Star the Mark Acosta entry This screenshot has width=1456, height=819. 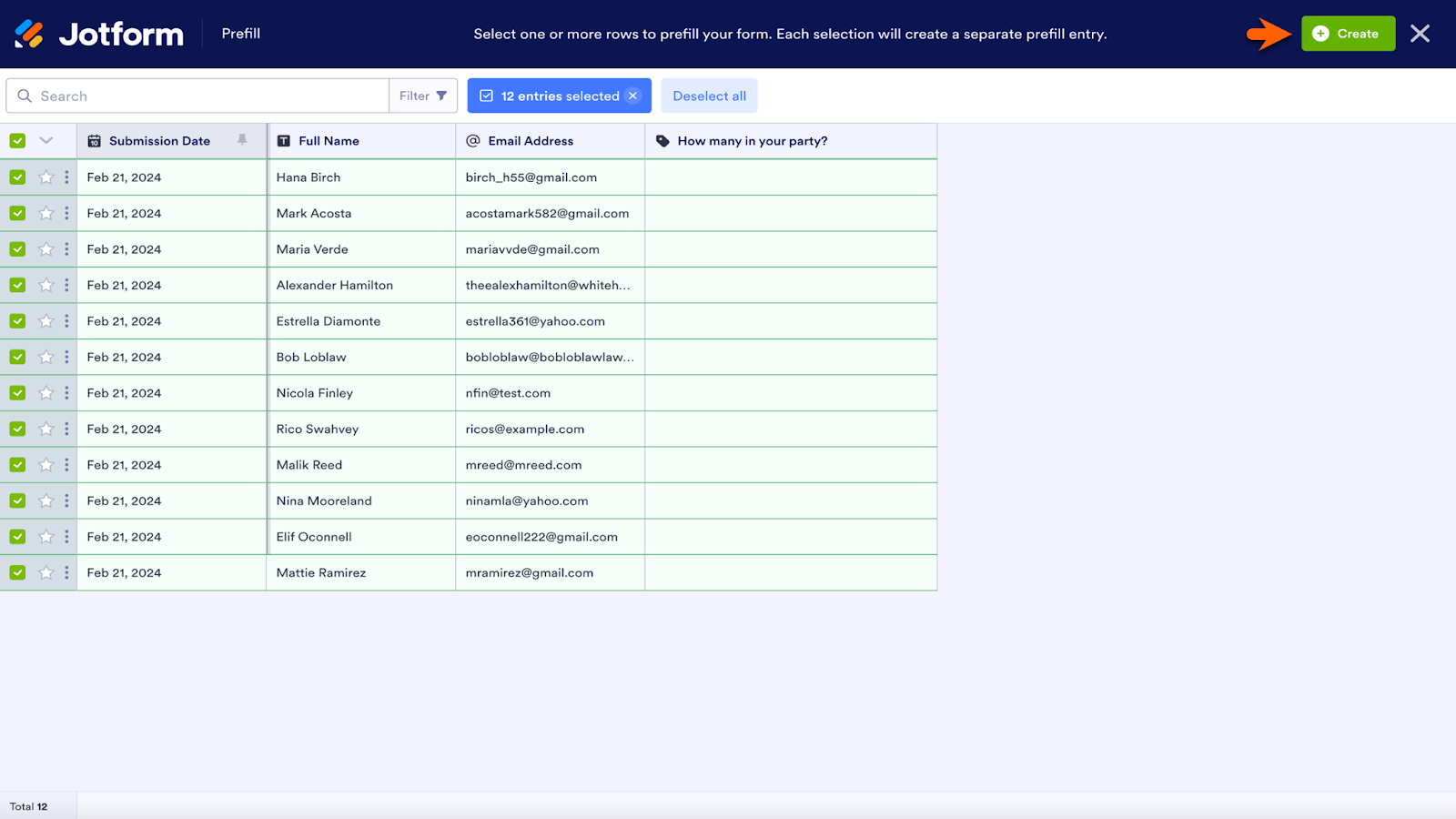(46, 213)
